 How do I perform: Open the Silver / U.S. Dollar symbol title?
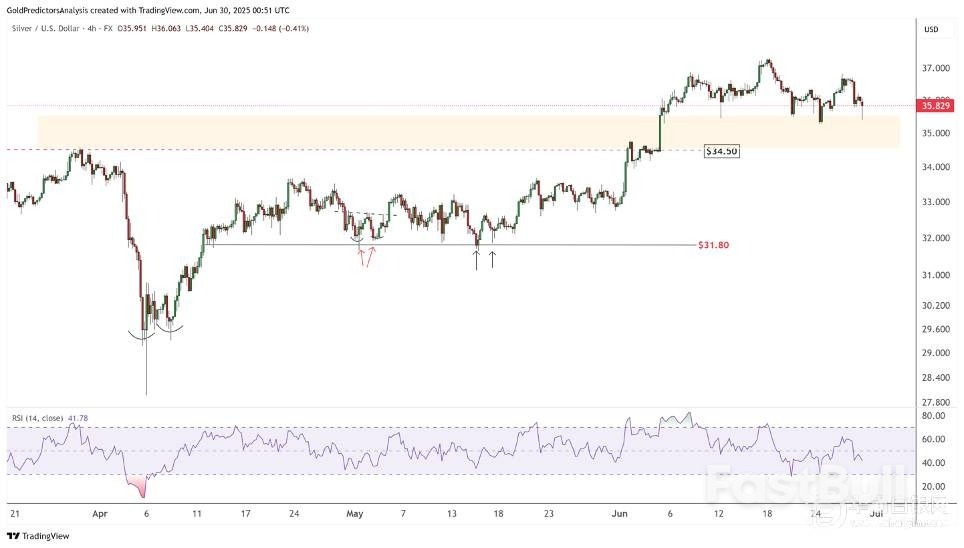coord(46,28)
